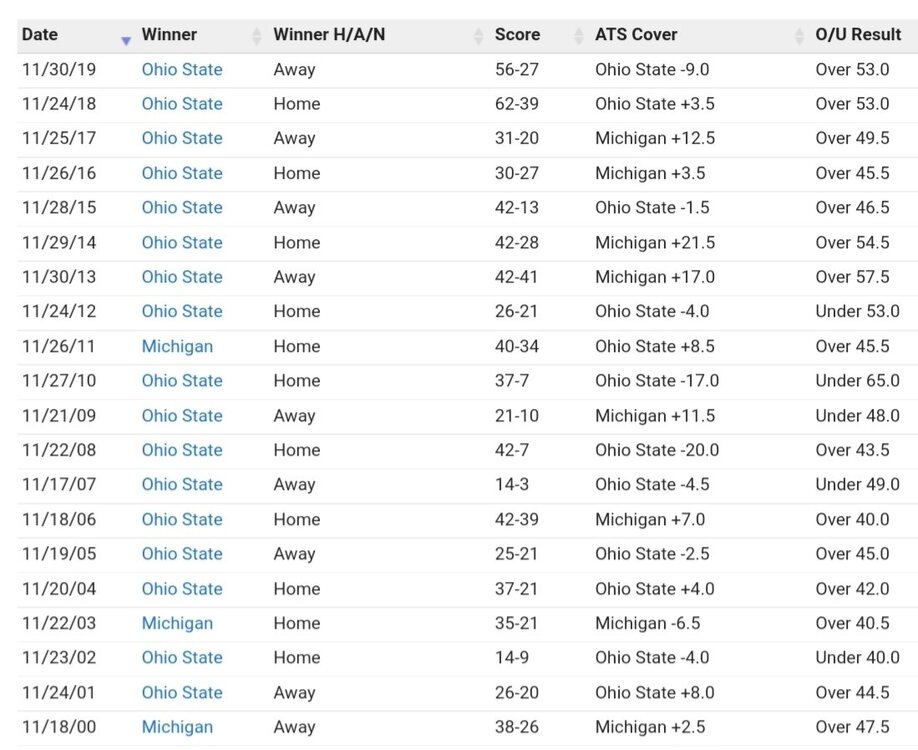The height and width of the screenshot is (750, 918).
Task: Follow the Ohio State winner link for 11/26/16
Action: 182,173
